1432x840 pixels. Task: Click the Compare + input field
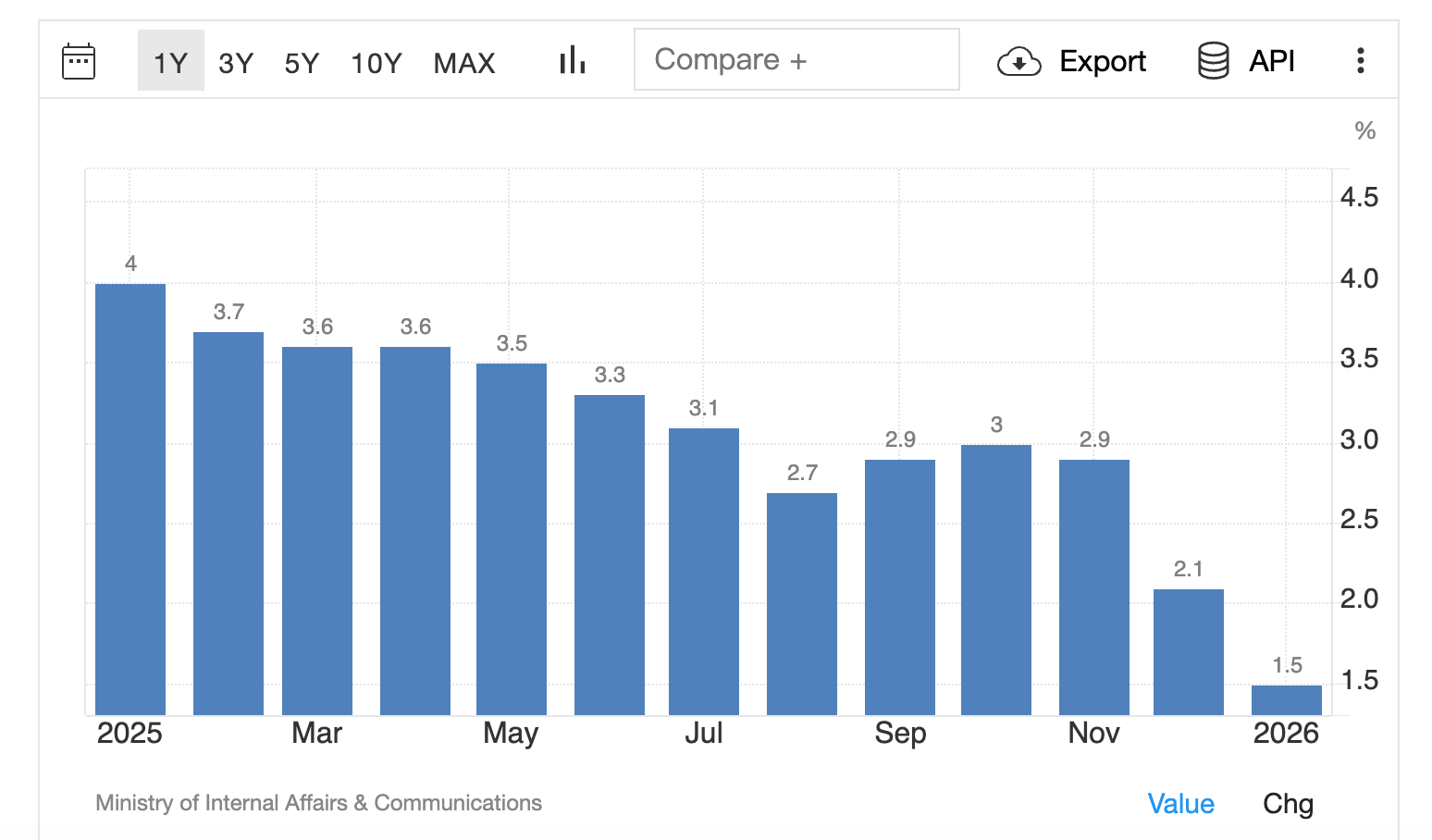(796, 60)
